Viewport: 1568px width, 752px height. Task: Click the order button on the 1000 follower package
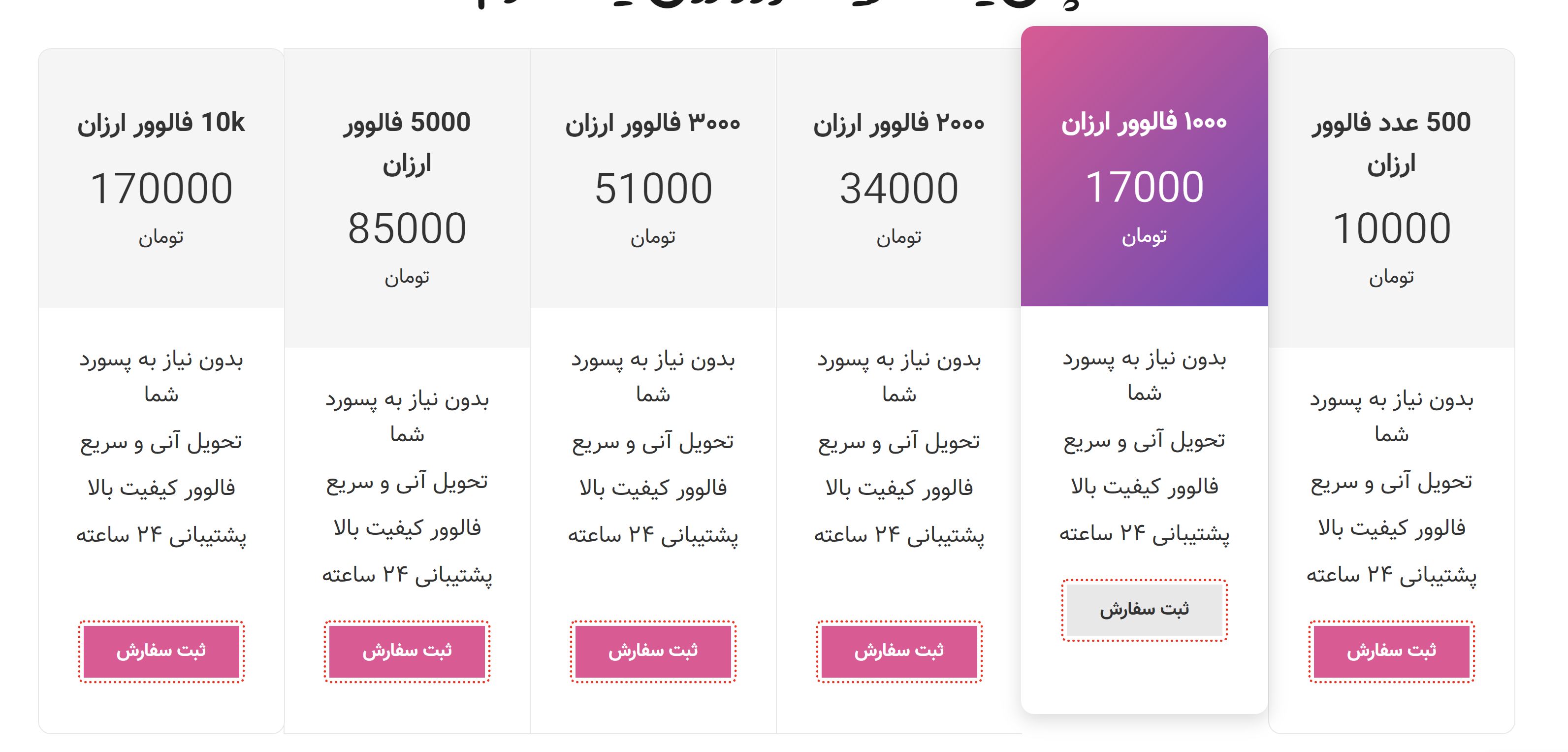pos(1144,611)
